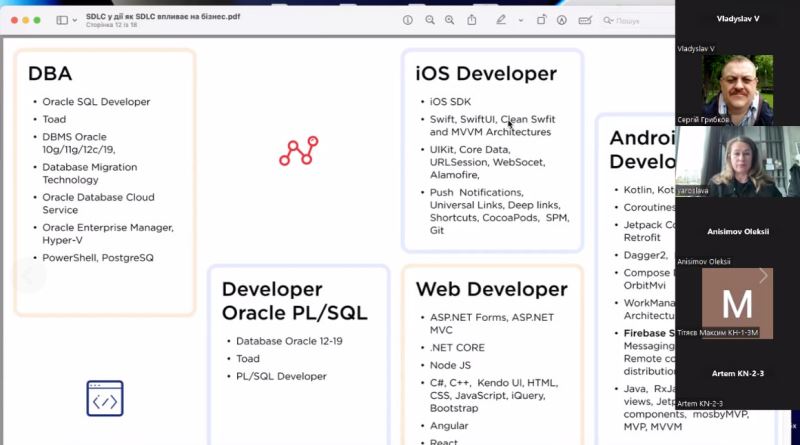800x445 pixels.
Task: Expand the sidebar view options chevron
Action: coord(75,20)
